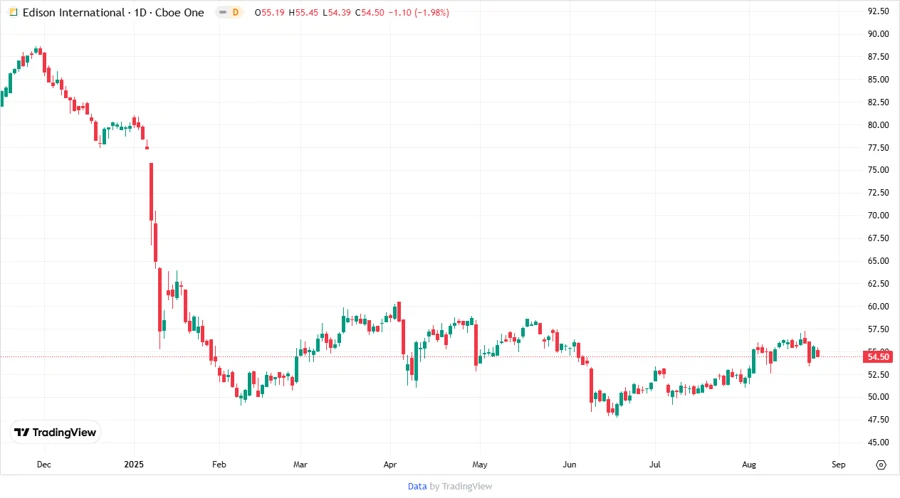Click the 80.00 price axis label

click(x=878, y=125)
